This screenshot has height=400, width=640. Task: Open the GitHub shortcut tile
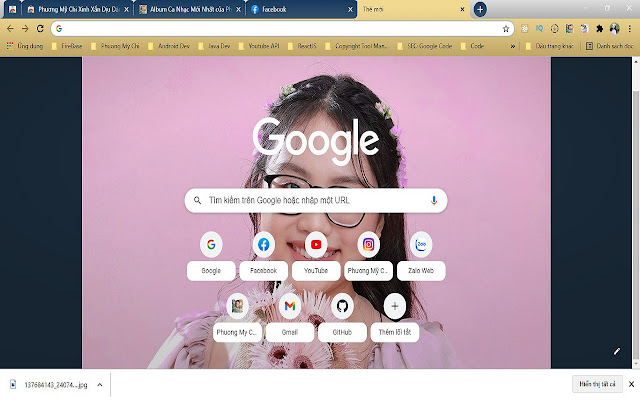coord(342,318)
